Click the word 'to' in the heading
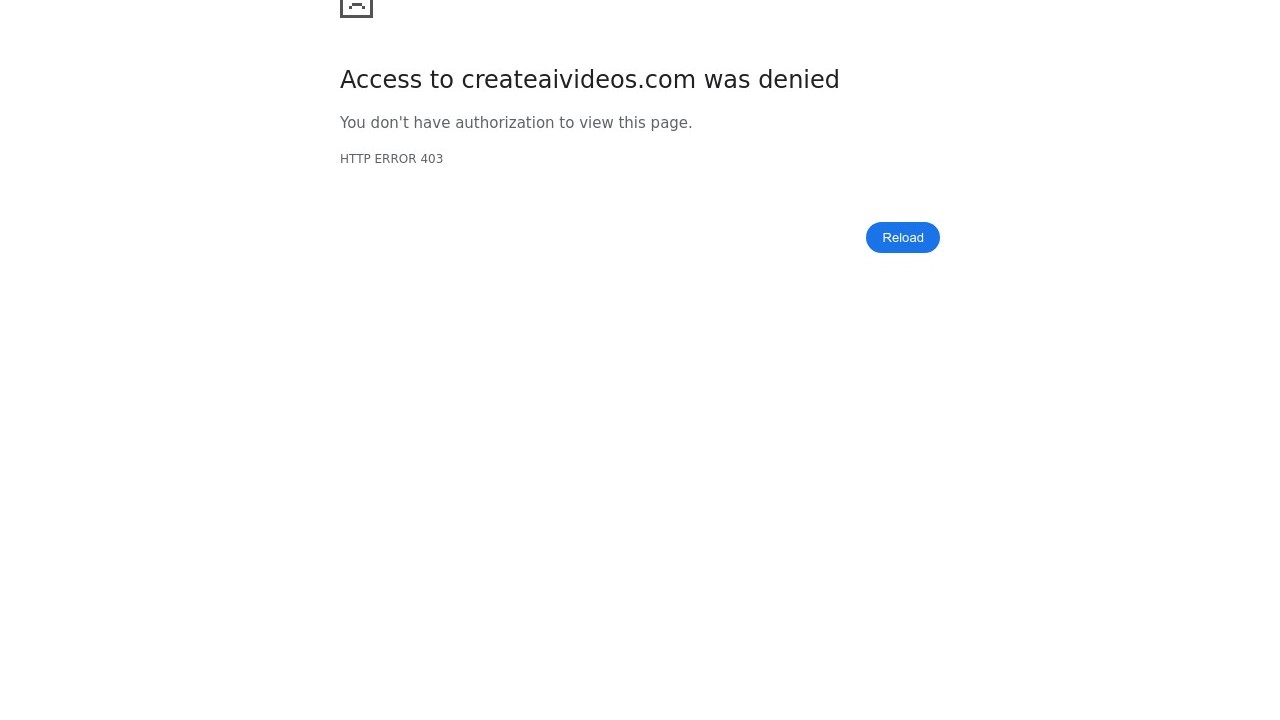The image size is (1280, 720). pyautogui.click(x=442, y=80)
